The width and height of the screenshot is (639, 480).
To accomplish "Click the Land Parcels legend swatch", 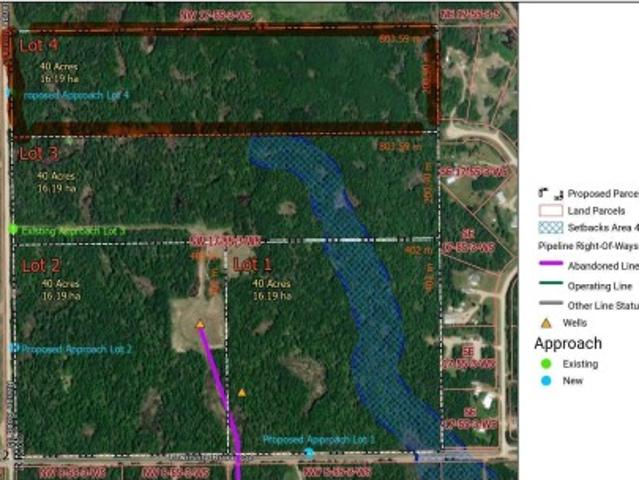I will point(550,211).
